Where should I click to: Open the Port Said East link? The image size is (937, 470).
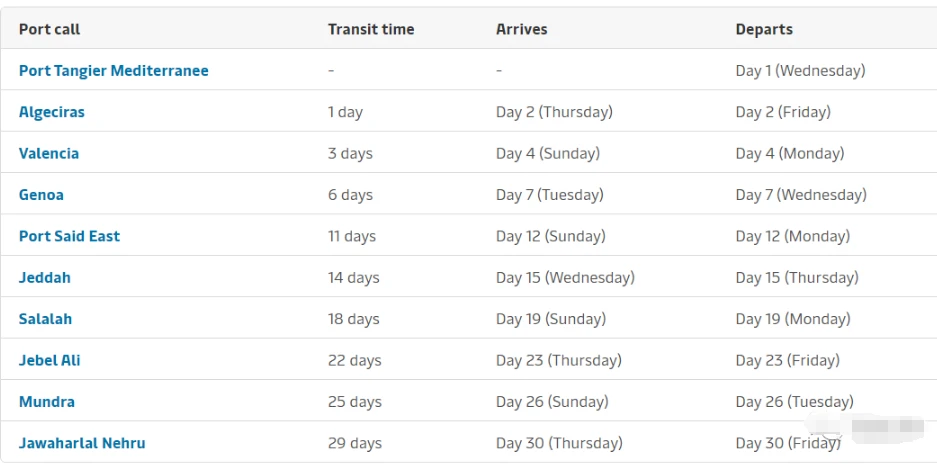tap(69, 236)
